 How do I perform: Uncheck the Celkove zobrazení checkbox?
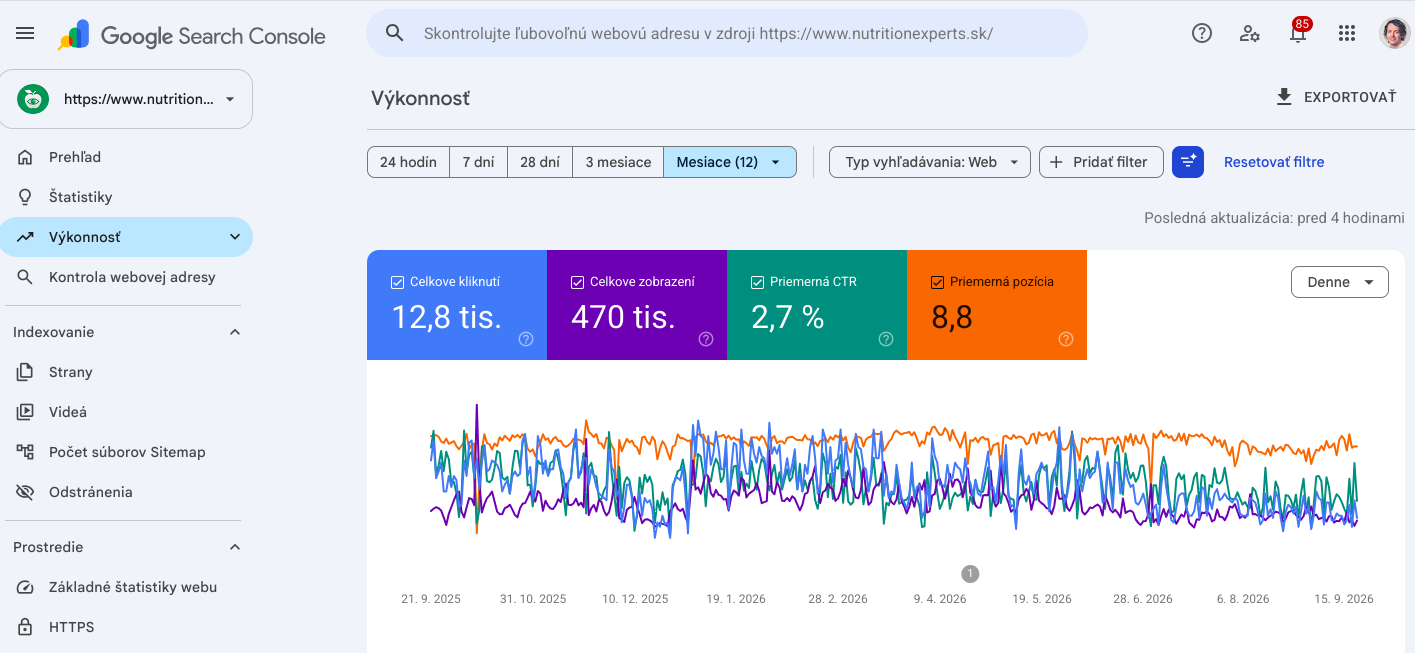coord(577,282)
